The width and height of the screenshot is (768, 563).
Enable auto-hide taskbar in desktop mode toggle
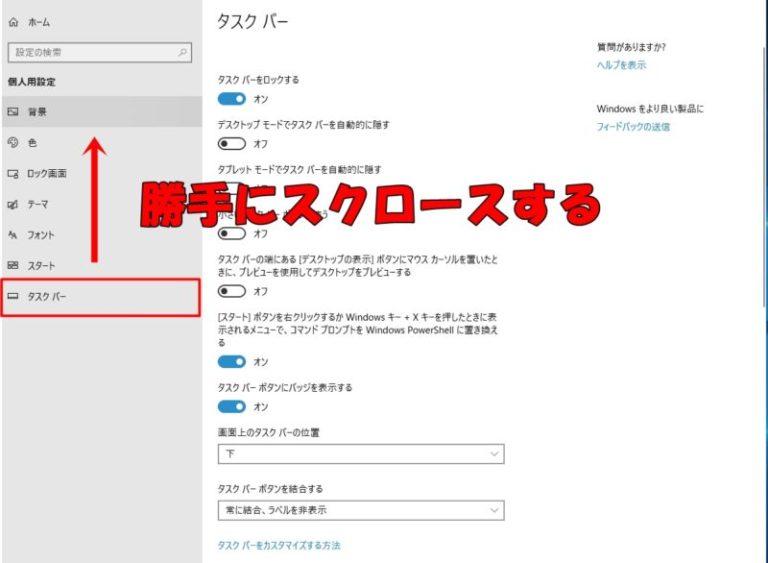click(x=232, y=144)
